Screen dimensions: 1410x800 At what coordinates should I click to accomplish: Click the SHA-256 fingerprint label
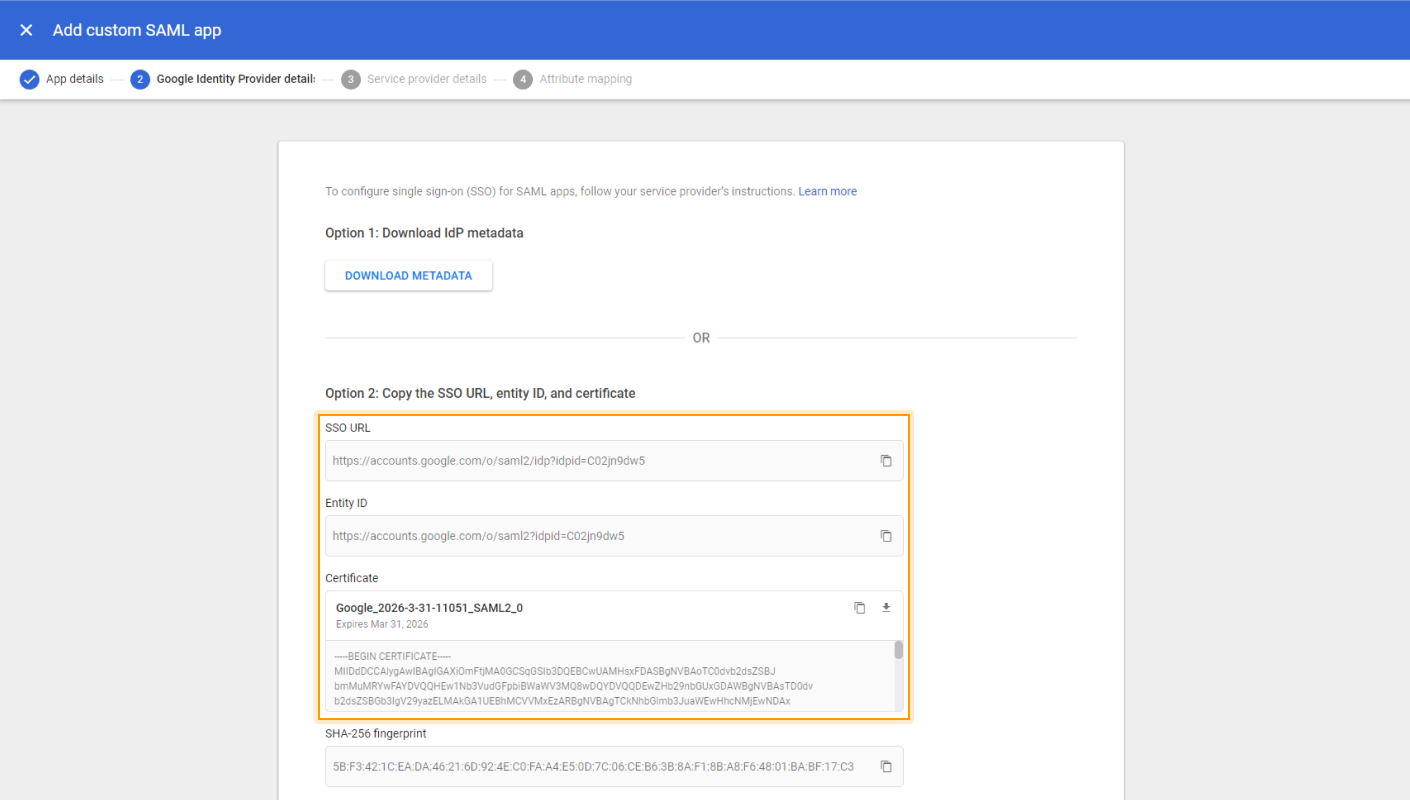click(376, 733)
